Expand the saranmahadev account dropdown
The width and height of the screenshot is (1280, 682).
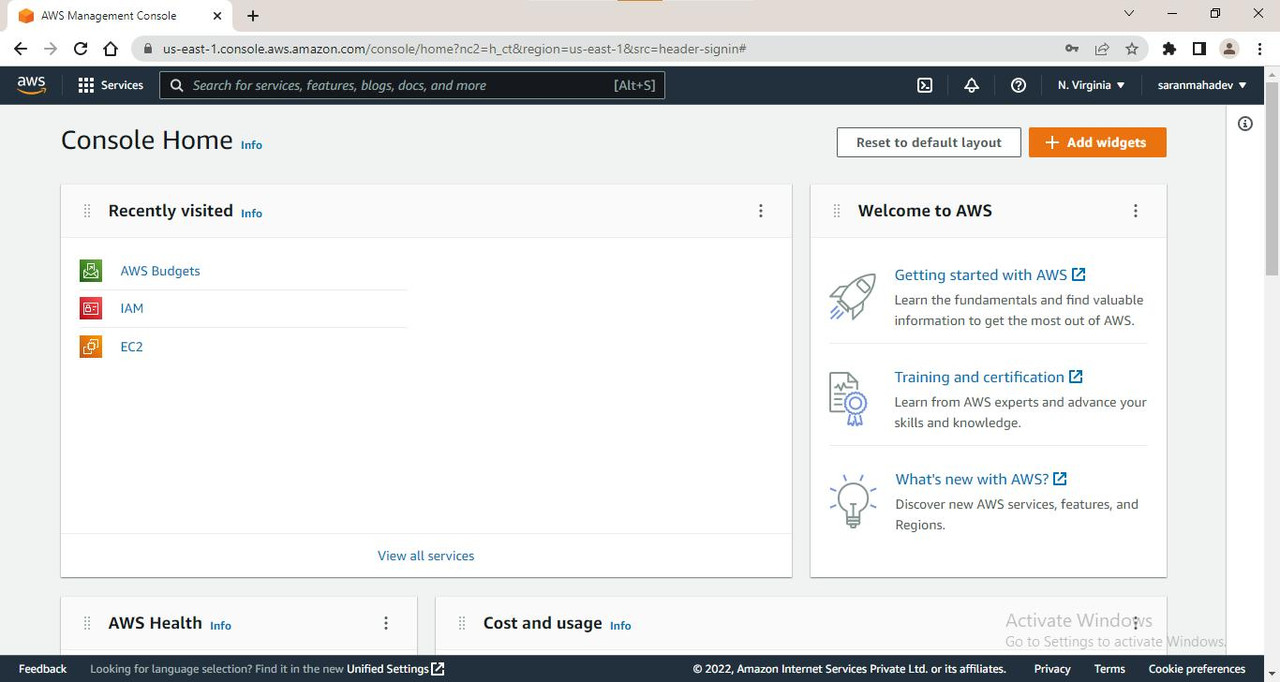[1202, 85]
